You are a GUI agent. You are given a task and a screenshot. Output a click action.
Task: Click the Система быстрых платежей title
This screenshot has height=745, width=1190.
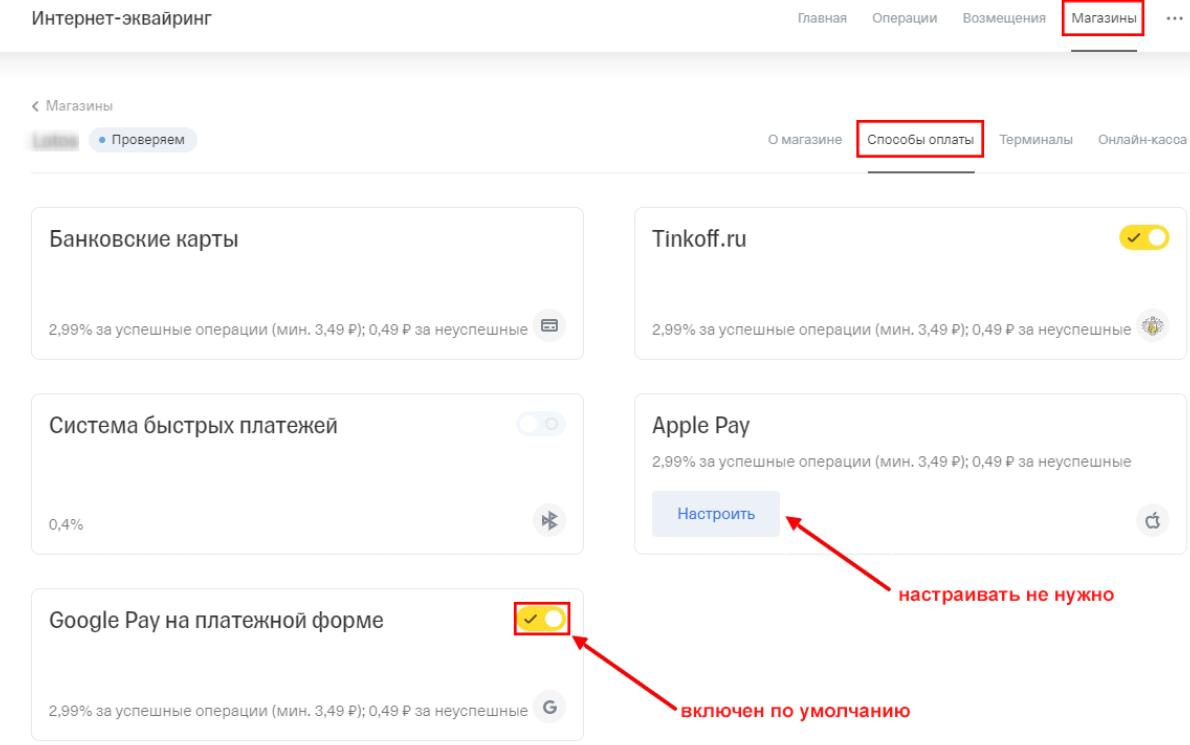193,426
